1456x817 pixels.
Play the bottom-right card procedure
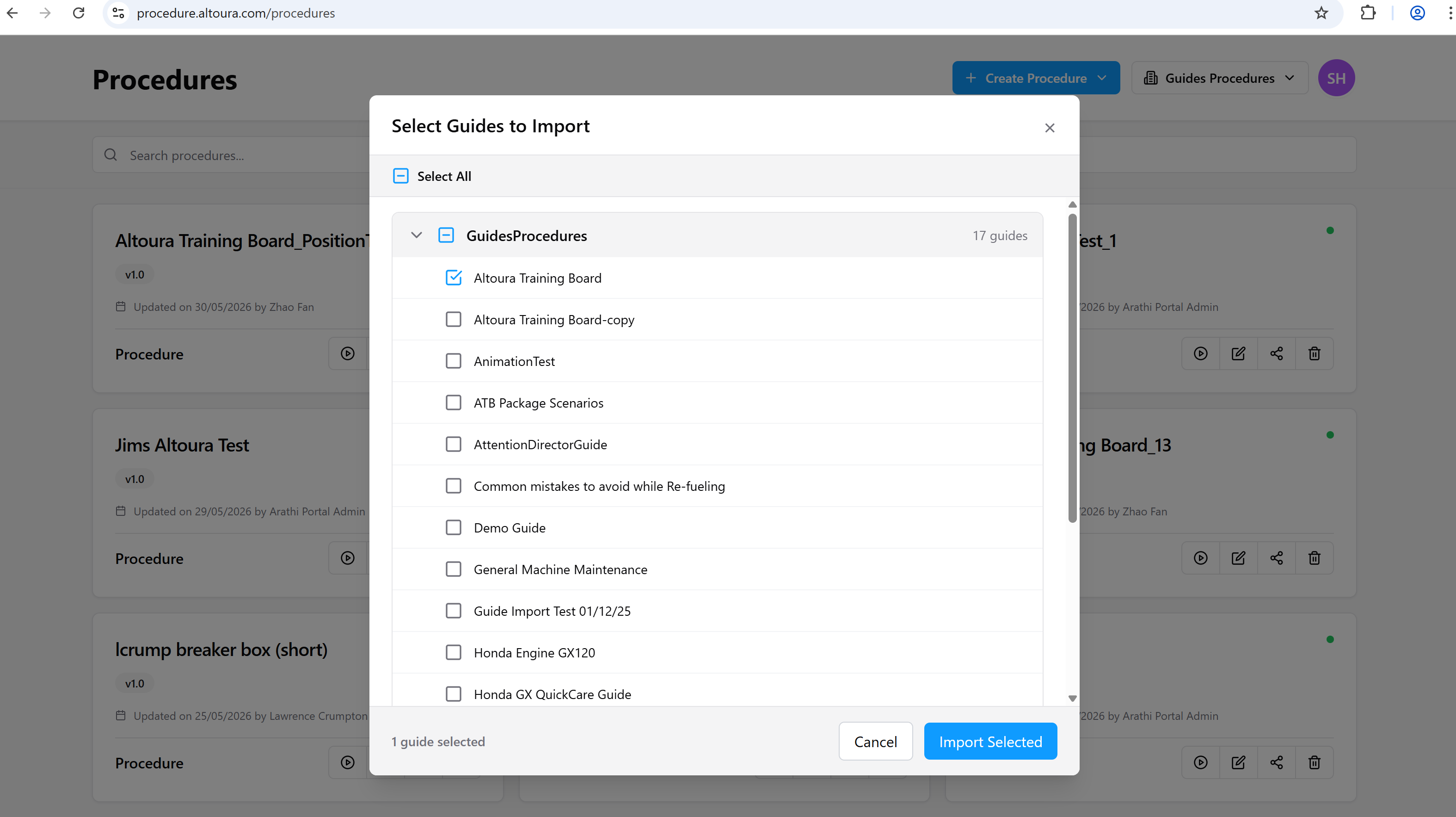pos(1200,763)
